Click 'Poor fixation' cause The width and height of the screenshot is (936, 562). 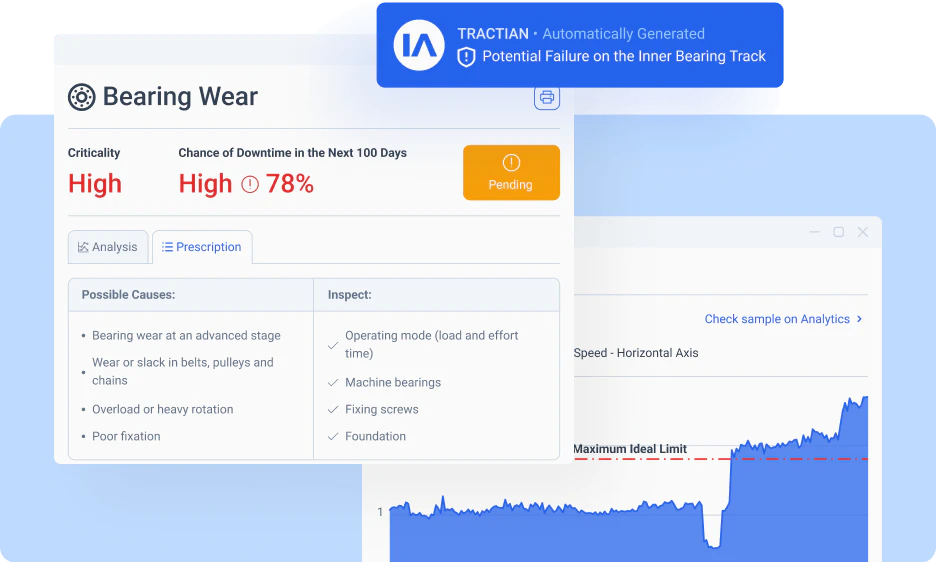[x=126, y=436]
